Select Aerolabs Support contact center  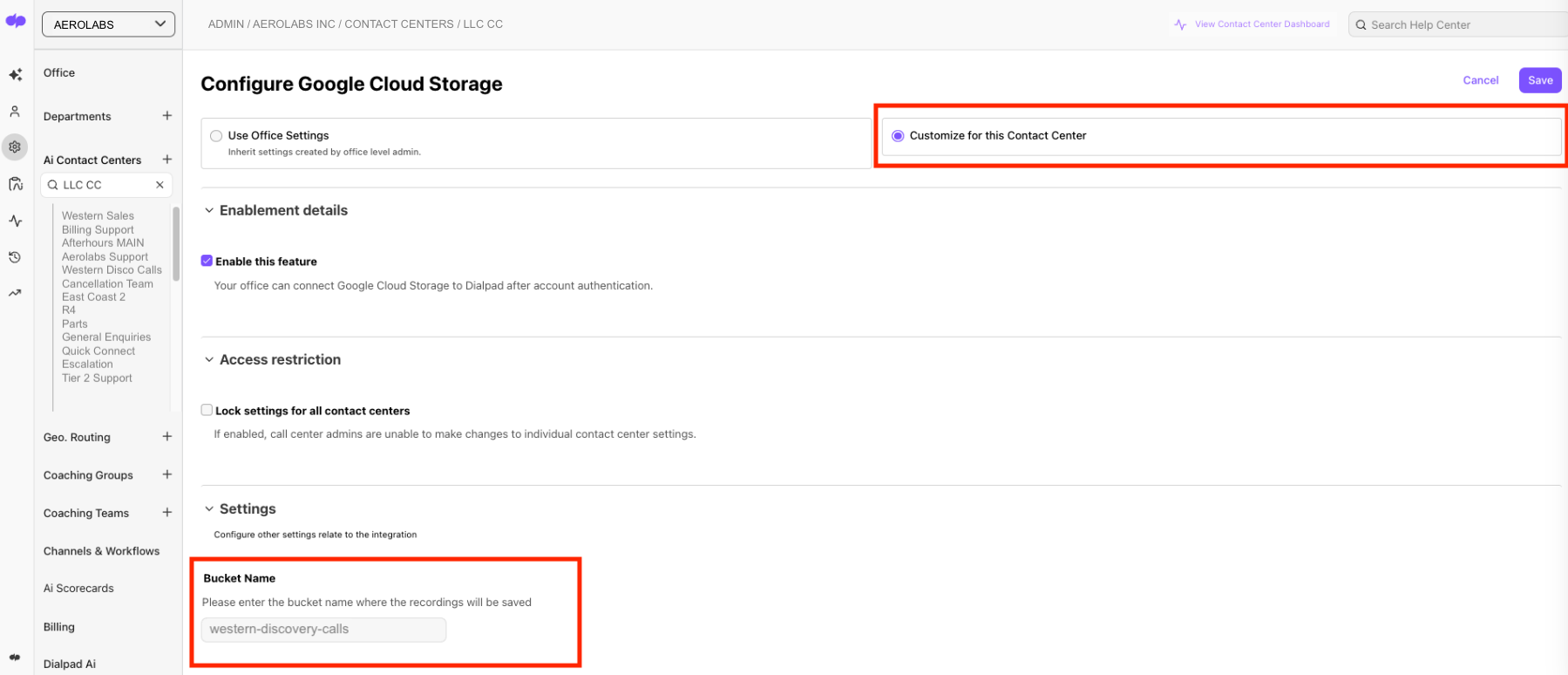pos(105,256)
